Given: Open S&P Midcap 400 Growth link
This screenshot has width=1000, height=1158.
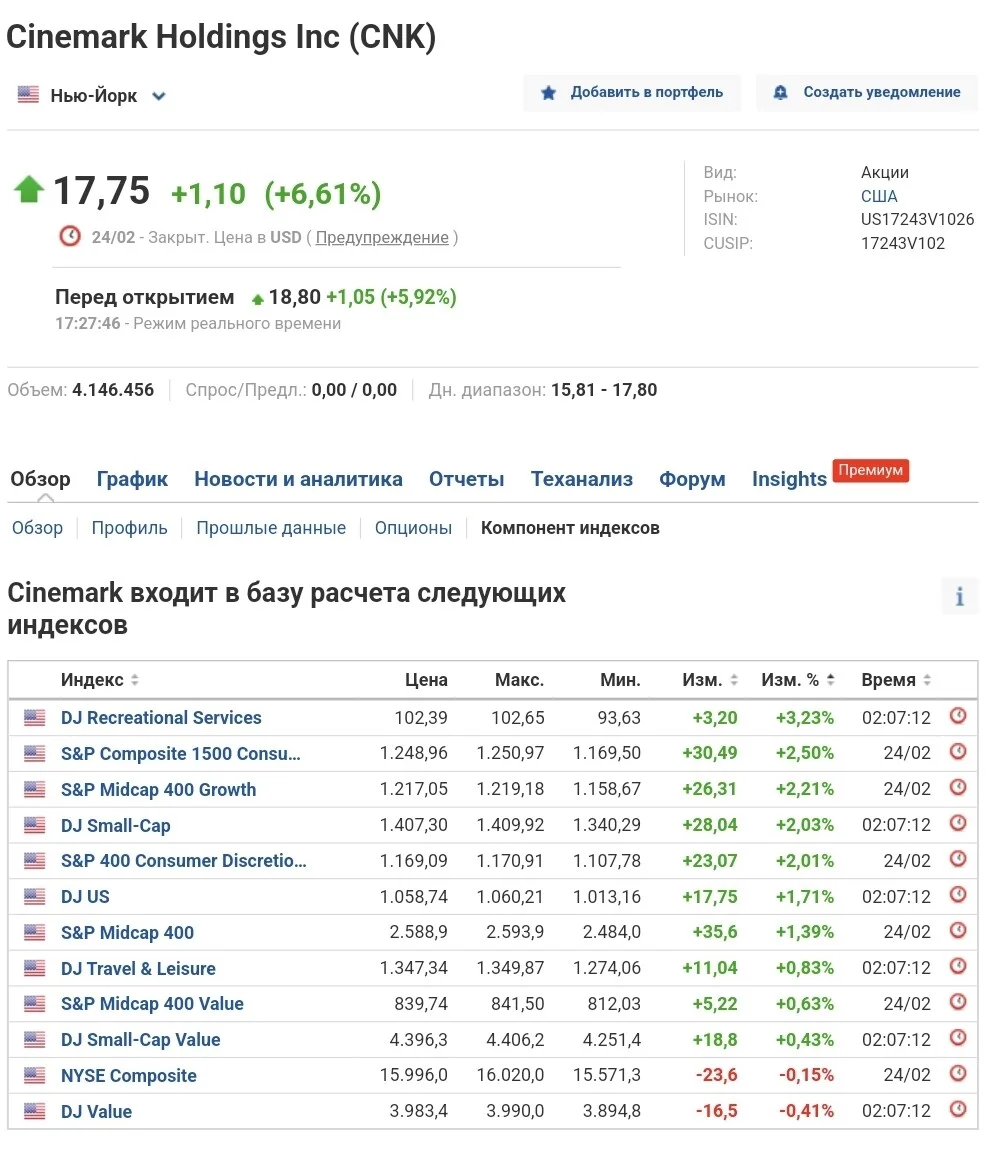Looking at the screenshot, I should (x=159, y=789).
